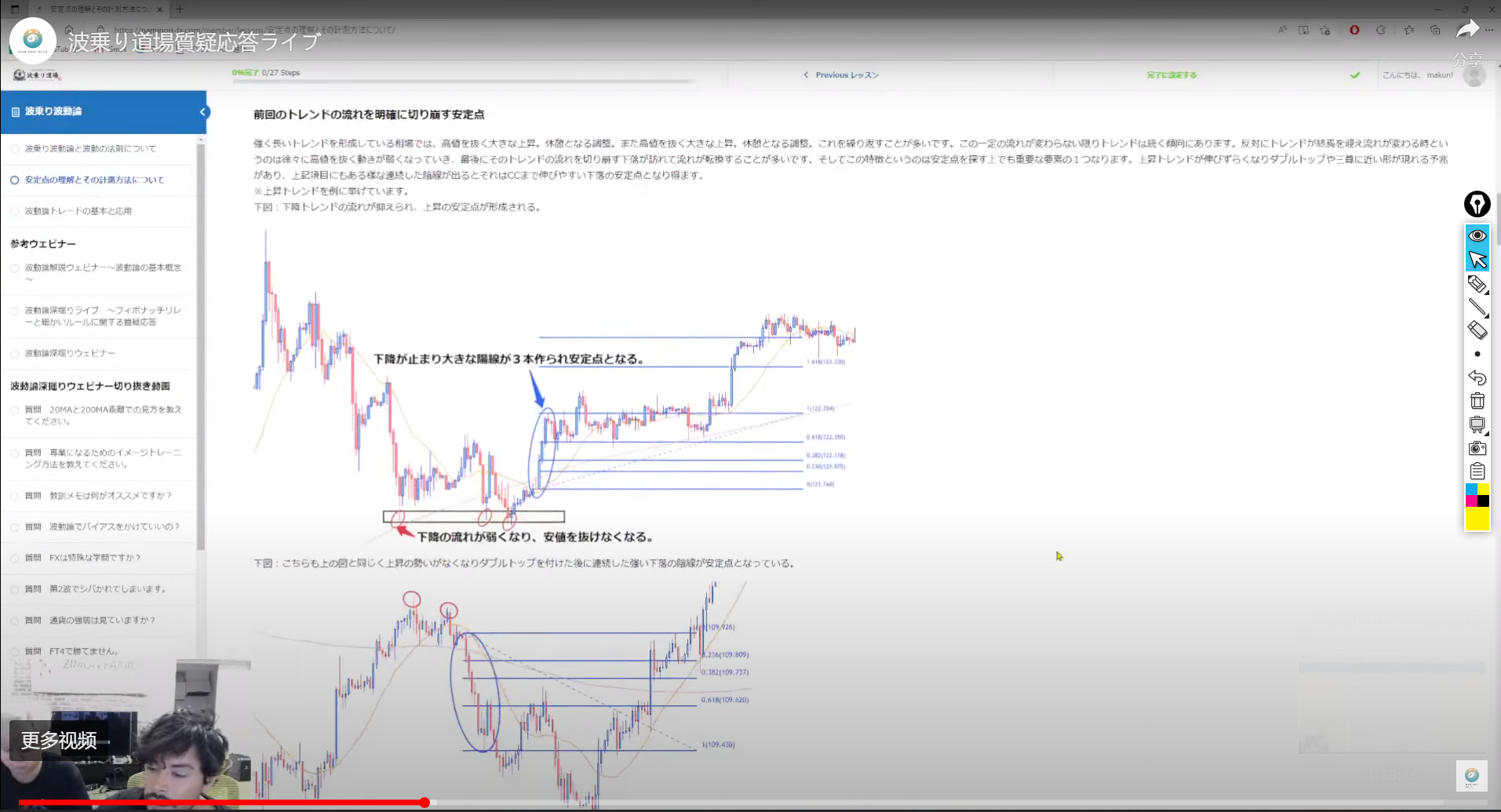
Task: Select the eraser tool in annotation bar
Action: tap(1477, 330)
